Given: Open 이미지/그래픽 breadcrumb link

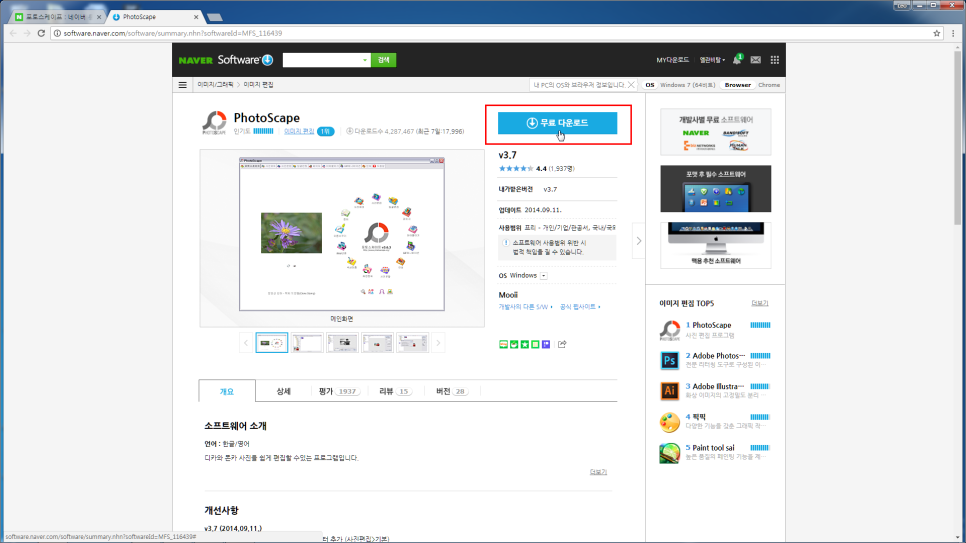Looking at the screenshot, I should [215, 85].
